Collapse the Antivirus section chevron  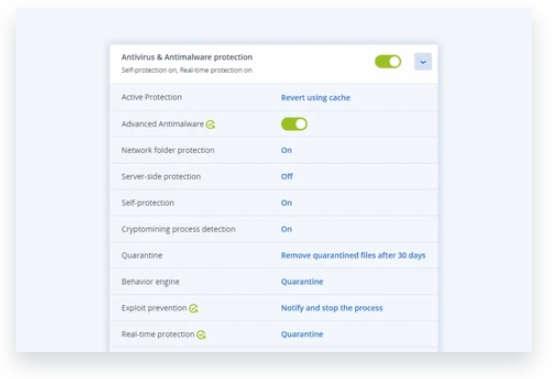point(423,62)
